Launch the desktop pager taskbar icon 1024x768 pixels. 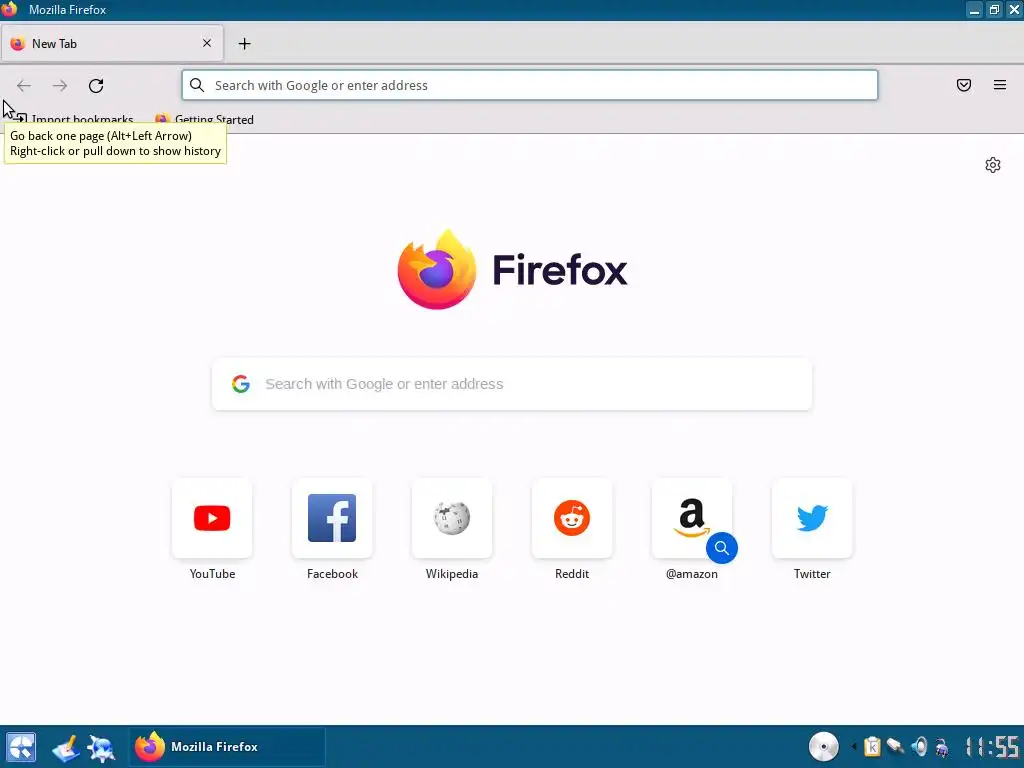(x=66, y=748)
